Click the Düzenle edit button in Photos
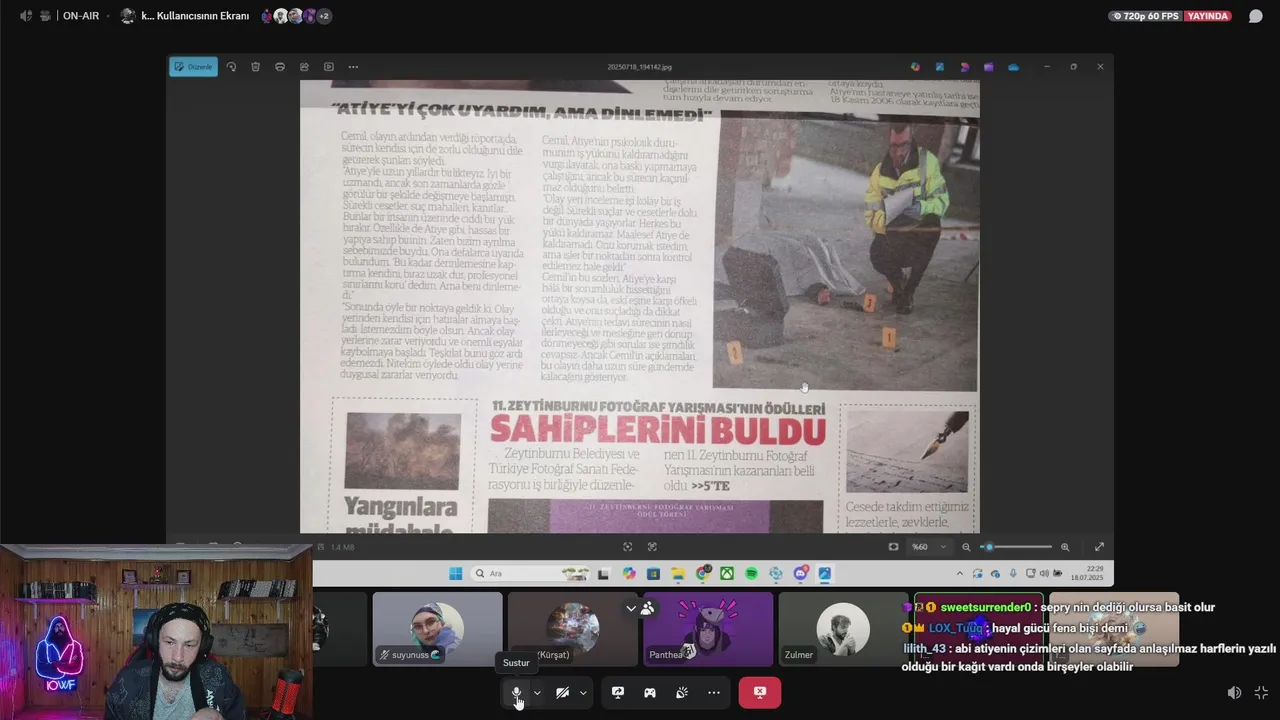The height and width of the screenshot is (720, 1280). tap(193, 67)
